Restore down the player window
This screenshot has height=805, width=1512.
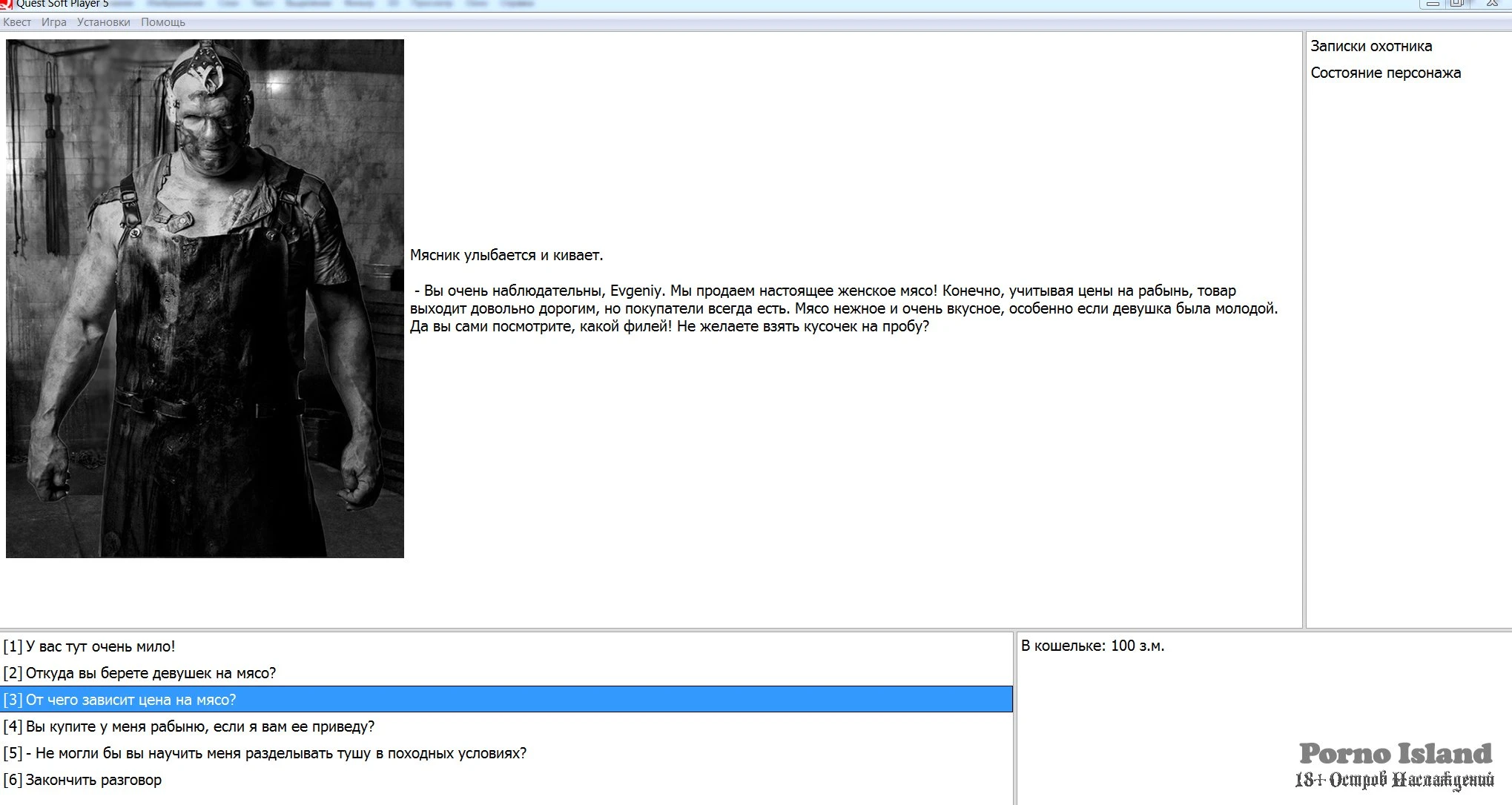(x=1456, y=4)
